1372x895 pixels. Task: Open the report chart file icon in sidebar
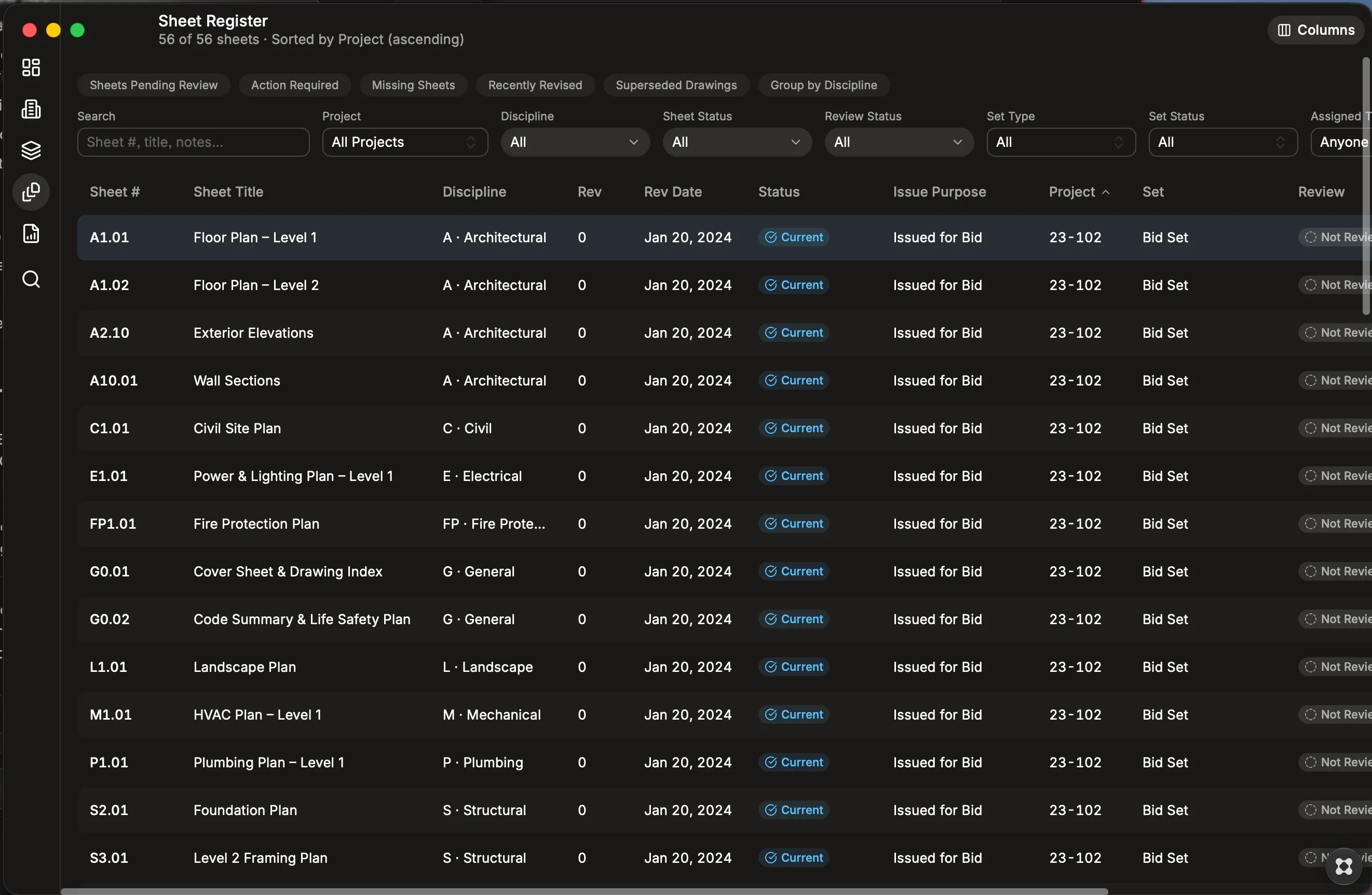point(31,233)
